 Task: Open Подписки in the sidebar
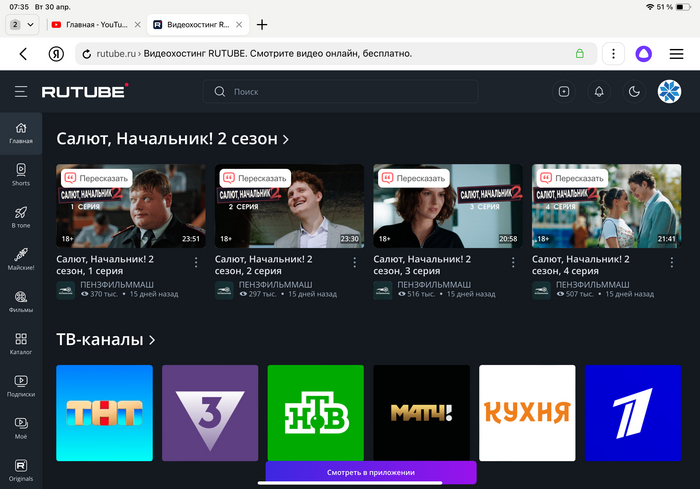pyautogui.click(x=21, y=386)
